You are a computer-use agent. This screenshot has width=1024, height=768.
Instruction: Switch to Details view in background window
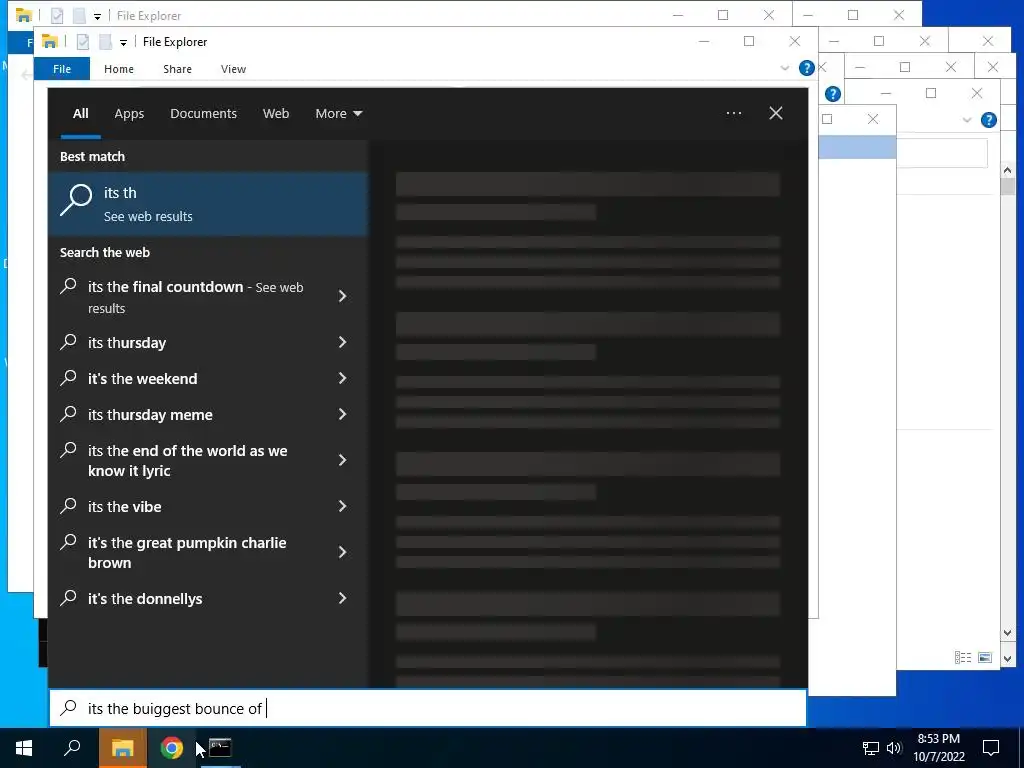[x=963, y=658]
